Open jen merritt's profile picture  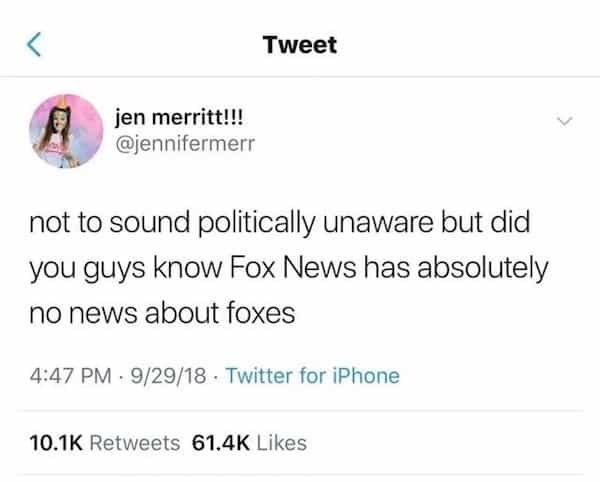point(62,128)
